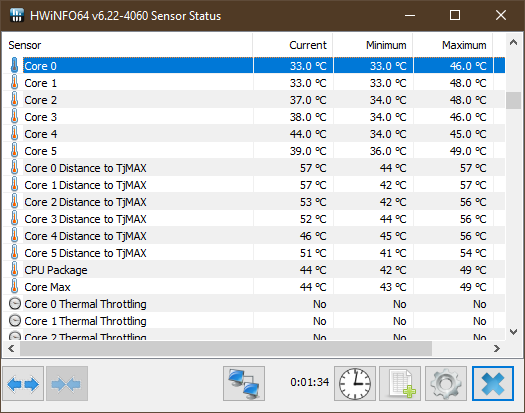Select the Core 4 Distance to TjMAX label
The height and width of the screenshot is (413, 525).
pos(85,236)
